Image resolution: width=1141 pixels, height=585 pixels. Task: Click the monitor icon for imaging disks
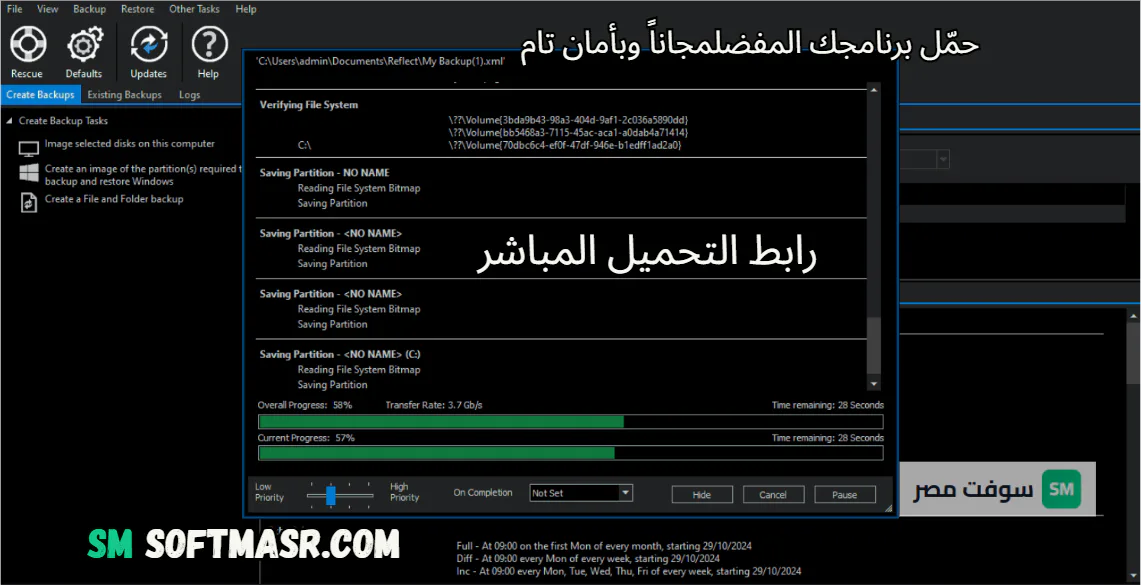[x=28, y=148]
